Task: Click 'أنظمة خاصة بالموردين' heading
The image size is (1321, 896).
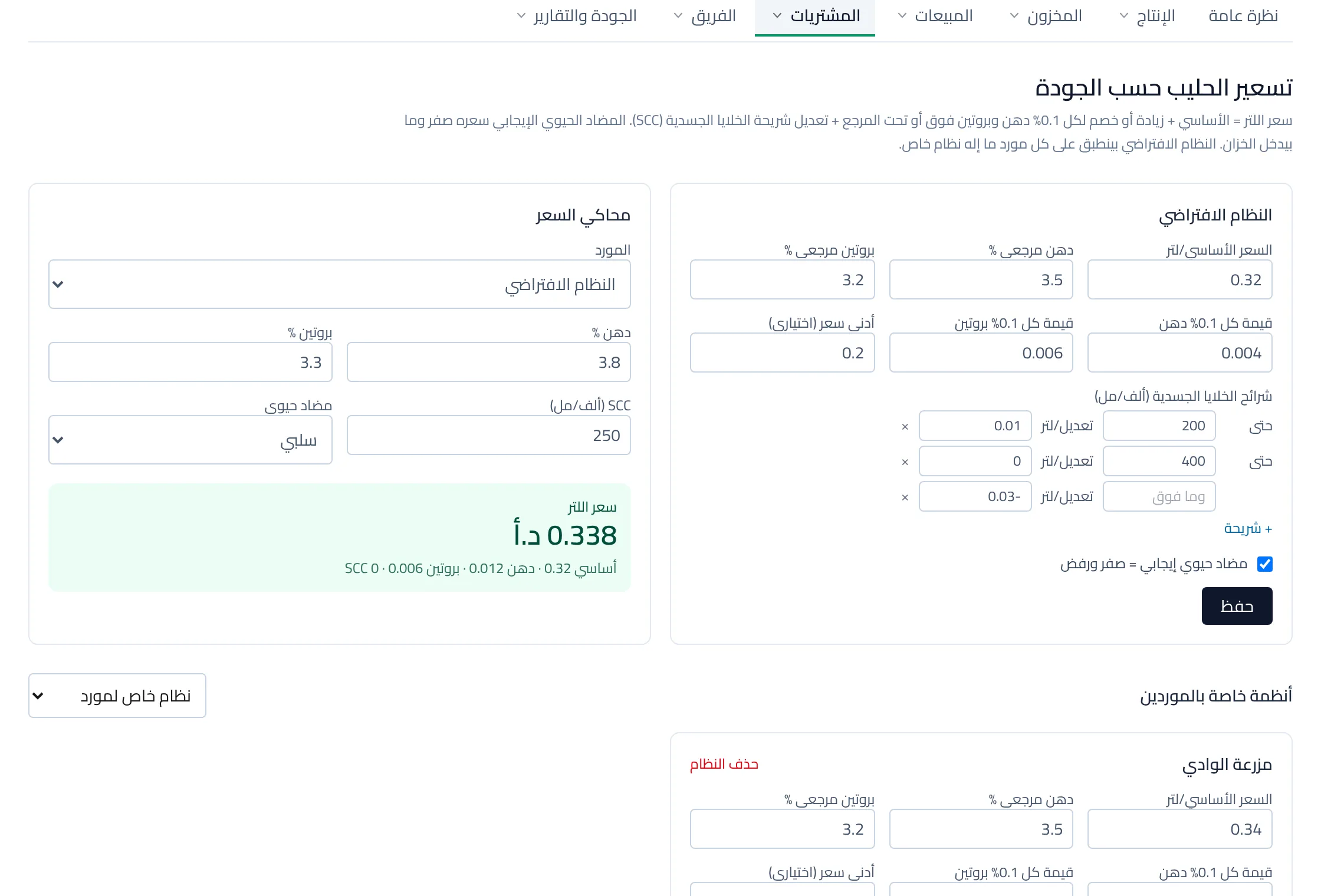Action: (1215, 696)
